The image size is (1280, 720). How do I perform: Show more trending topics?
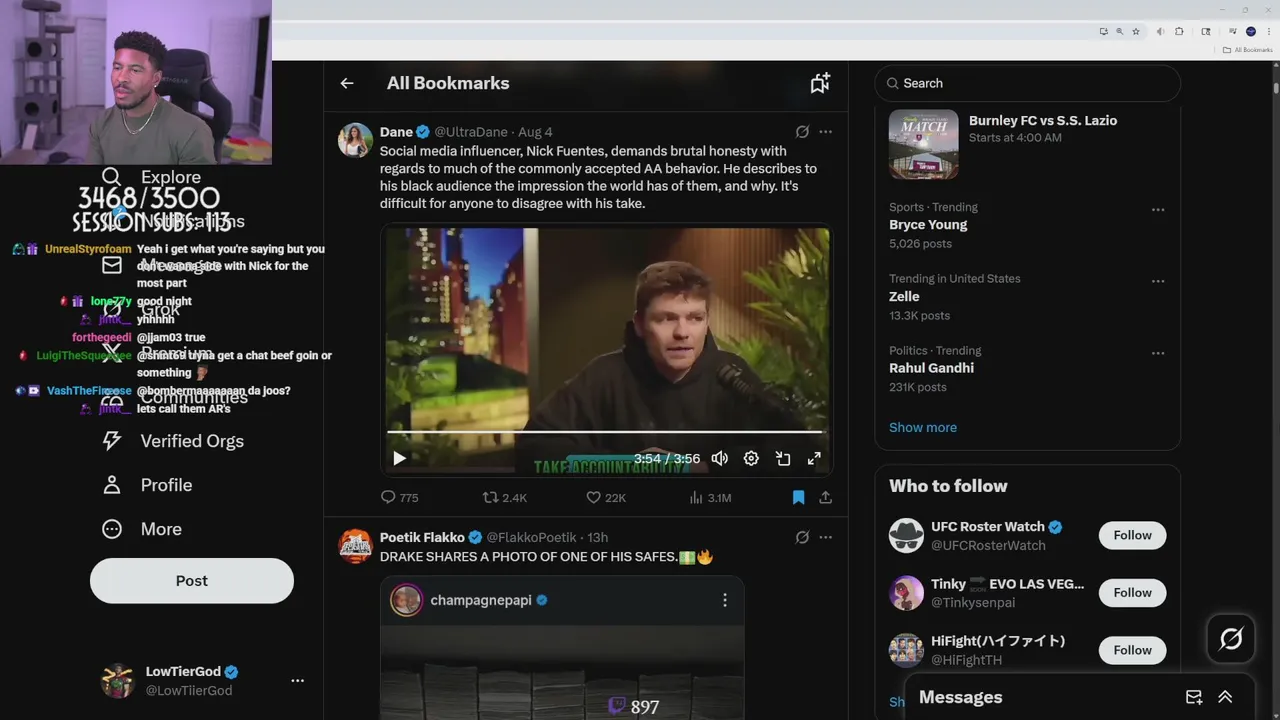(923, 427)
